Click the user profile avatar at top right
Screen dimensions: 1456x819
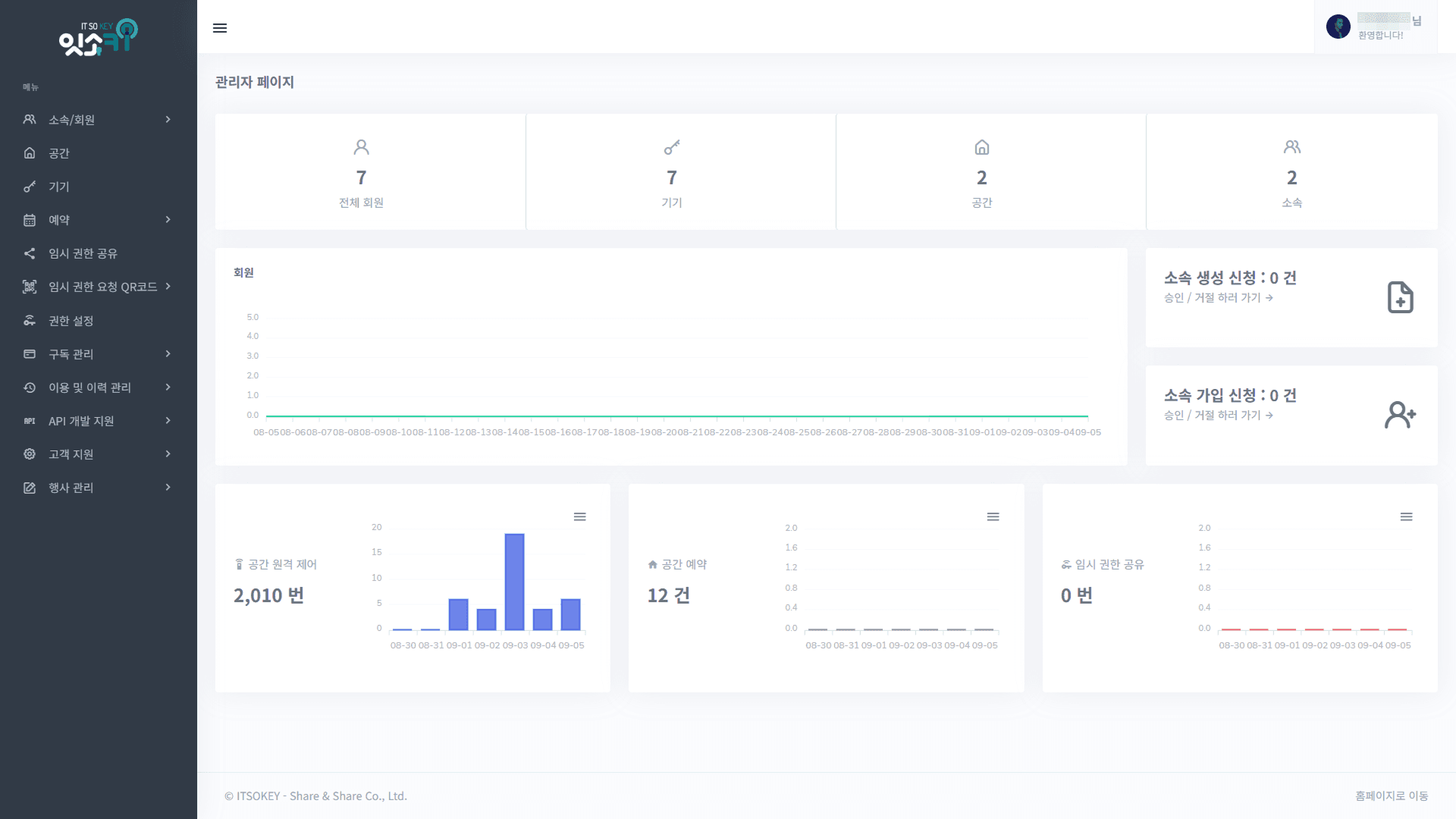(x=1338, y=26)
